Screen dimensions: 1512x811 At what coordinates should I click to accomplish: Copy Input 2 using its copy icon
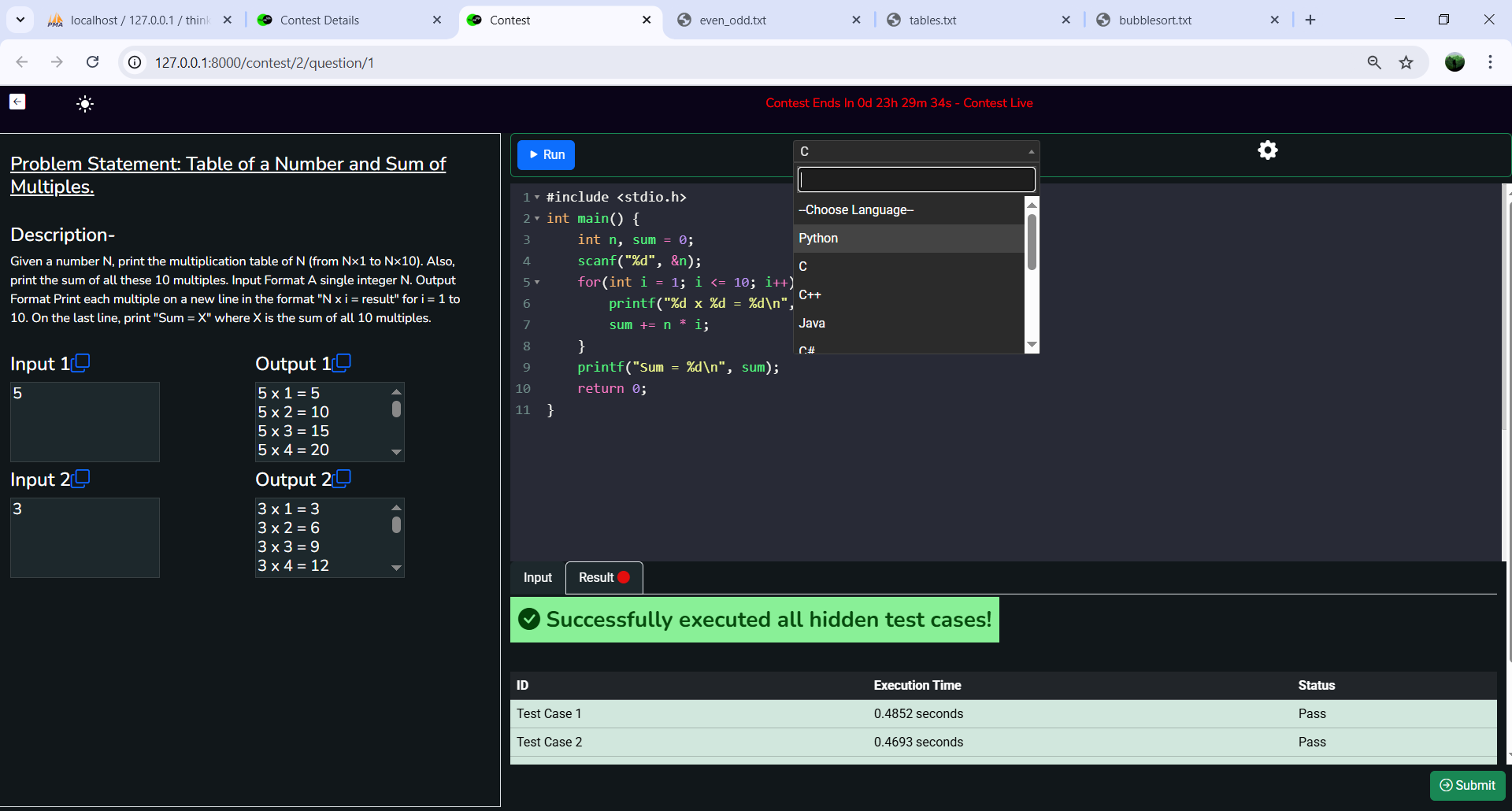[x=81, y=479]
